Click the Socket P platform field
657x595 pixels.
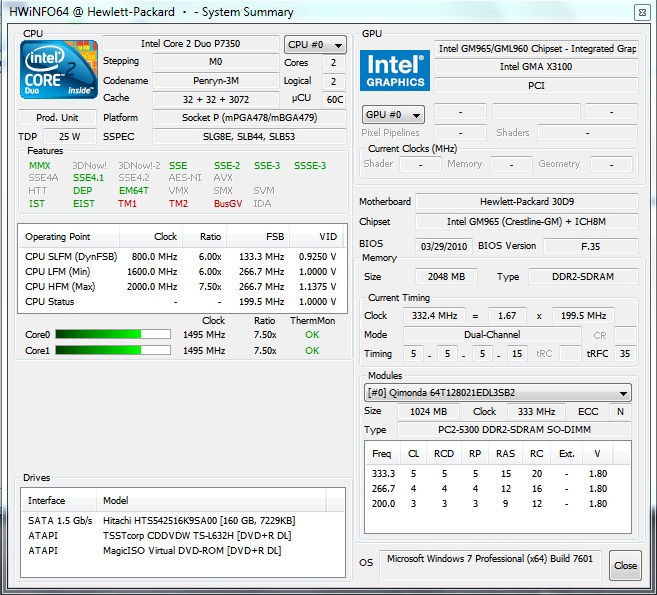[249, 118]
